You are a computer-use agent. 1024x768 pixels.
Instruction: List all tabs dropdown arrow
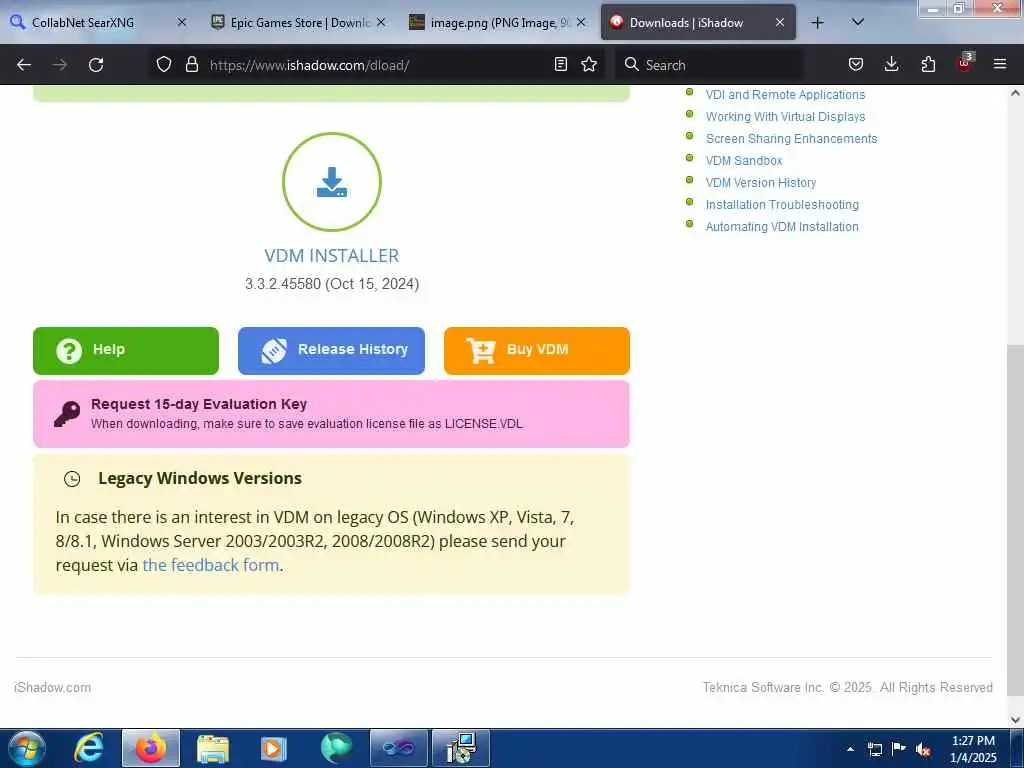(x=858, y=23)
